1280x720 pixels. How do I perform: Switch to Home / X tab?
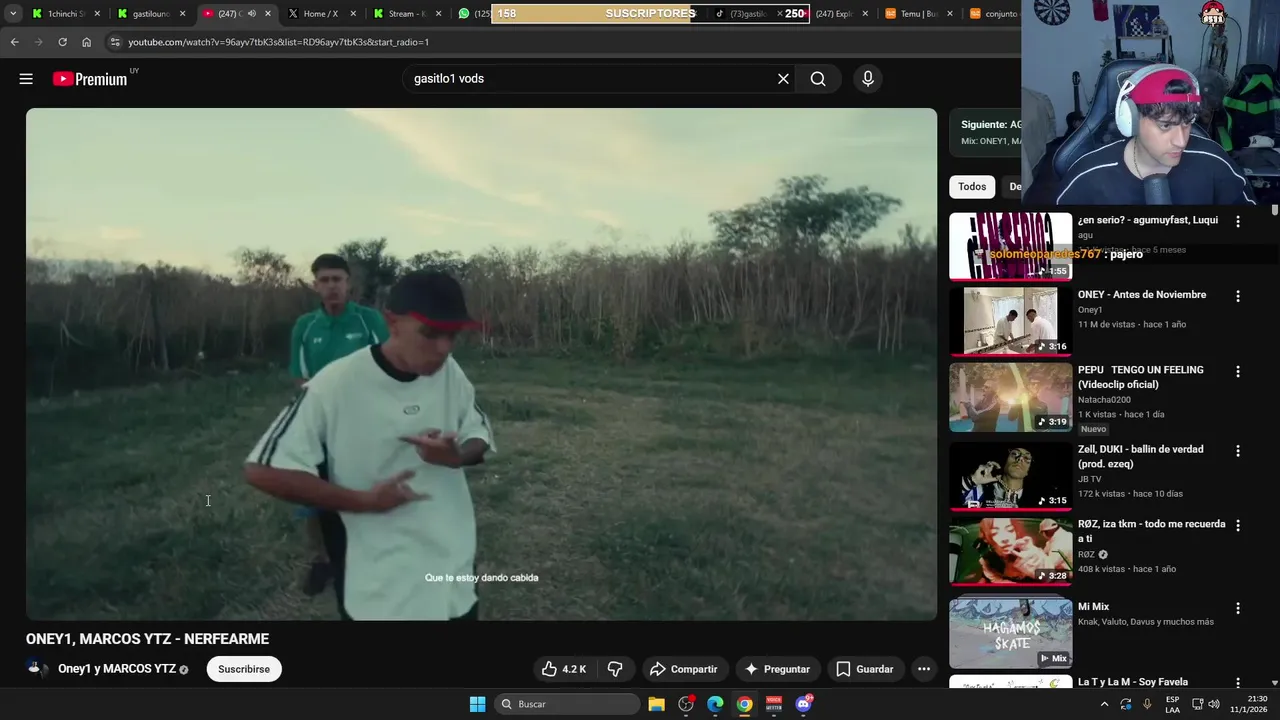[x=321, y=14]
